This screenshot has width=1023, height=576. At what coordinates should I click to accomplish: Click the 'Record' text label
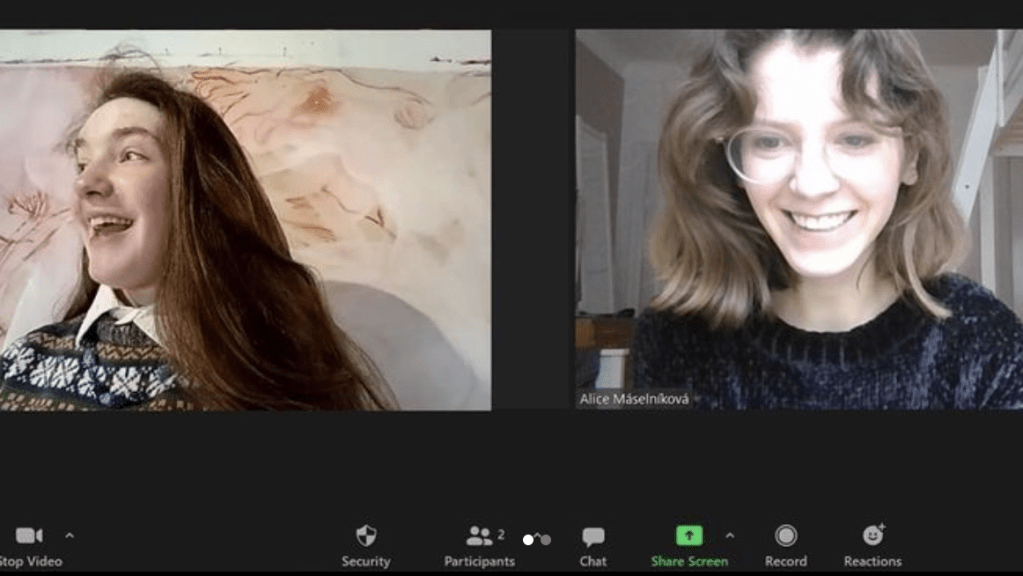786,561
